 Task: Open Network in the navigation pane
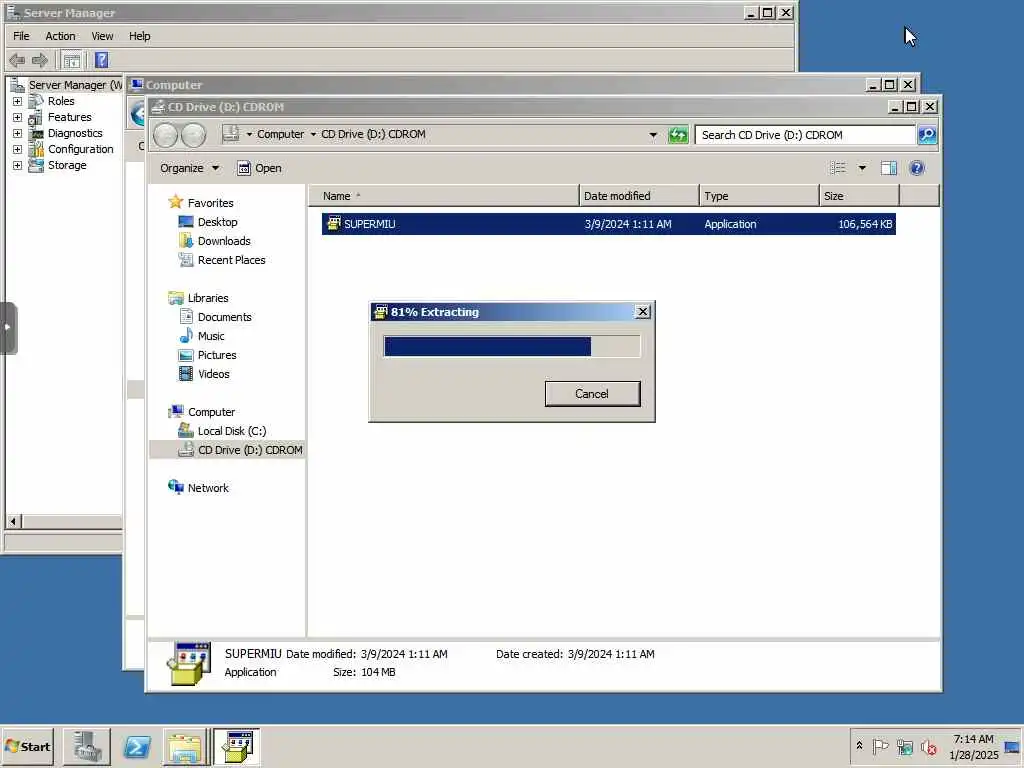pyautogui.click(x=199, y=488)
